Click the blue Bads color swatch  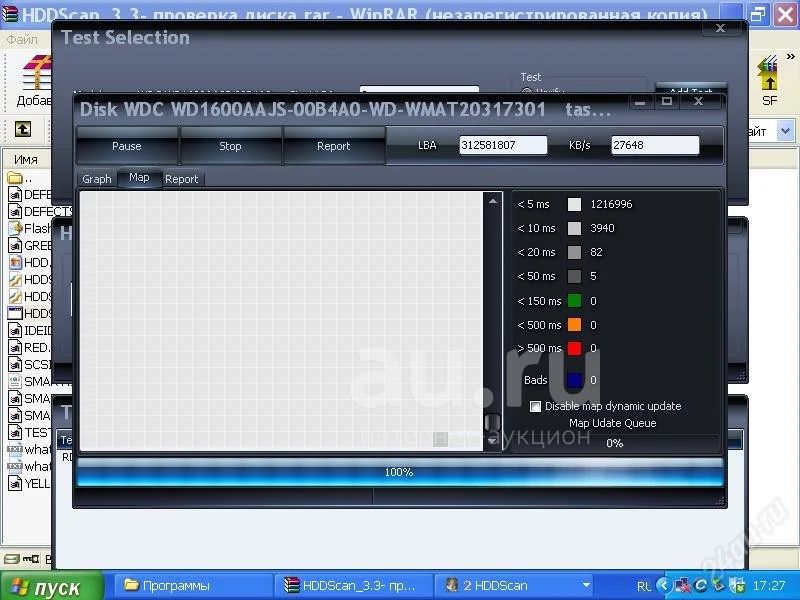574,380
